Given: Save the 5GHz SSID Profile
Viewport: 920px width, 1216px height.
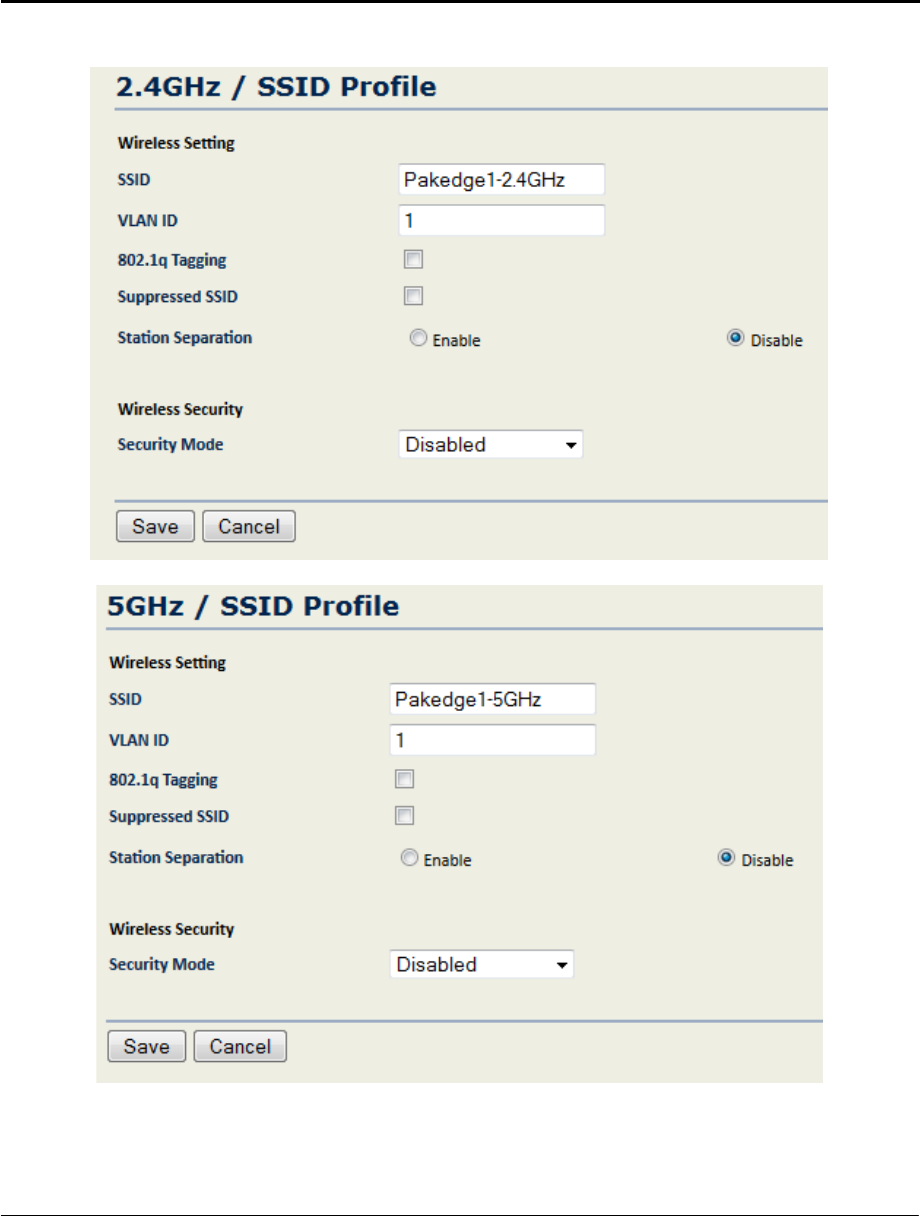Looking at the screenshot, I should (x=147, y=1046).
